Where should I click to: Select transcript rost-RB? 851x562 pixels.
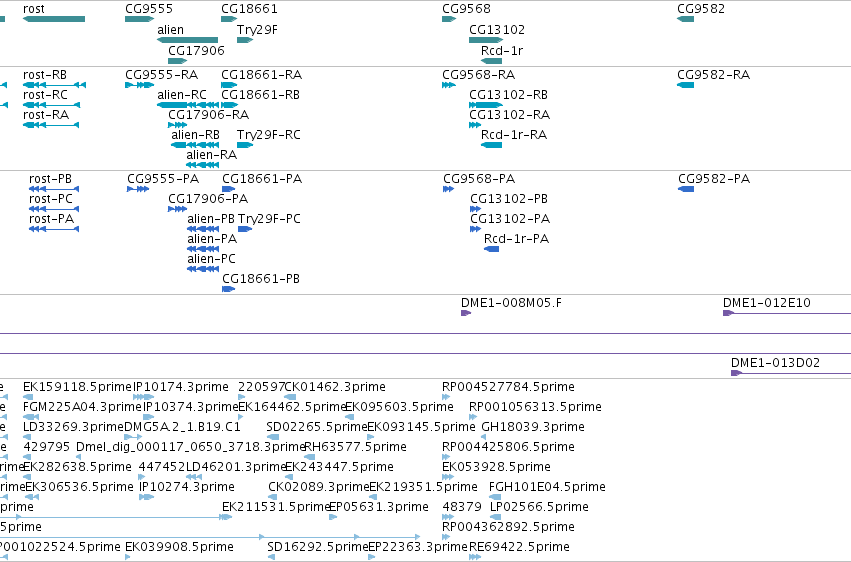pyautogui.click(x=45, y=75)
